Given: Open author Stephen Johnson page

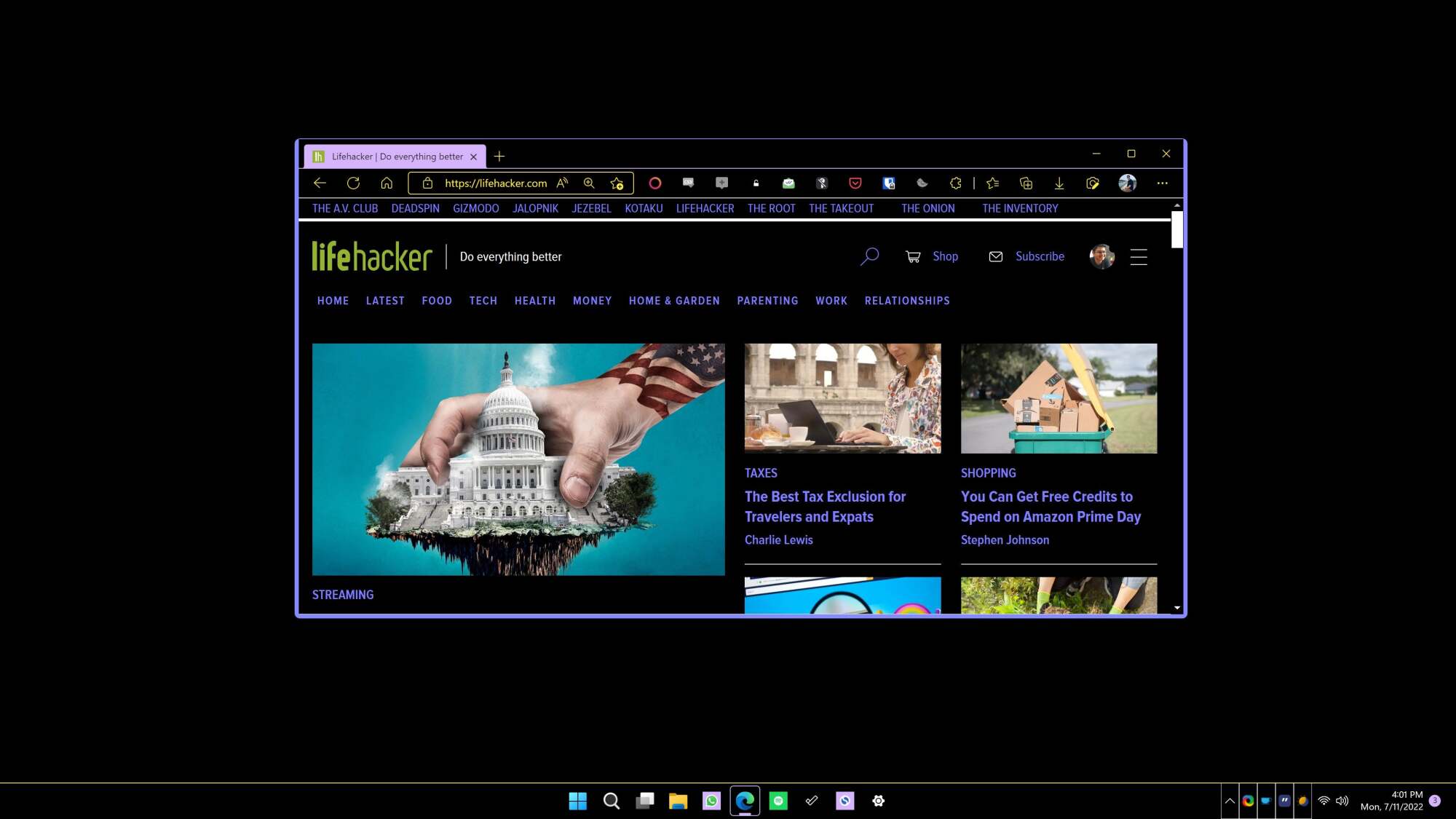Looking at the screenshot, I should pos(1005,540).
